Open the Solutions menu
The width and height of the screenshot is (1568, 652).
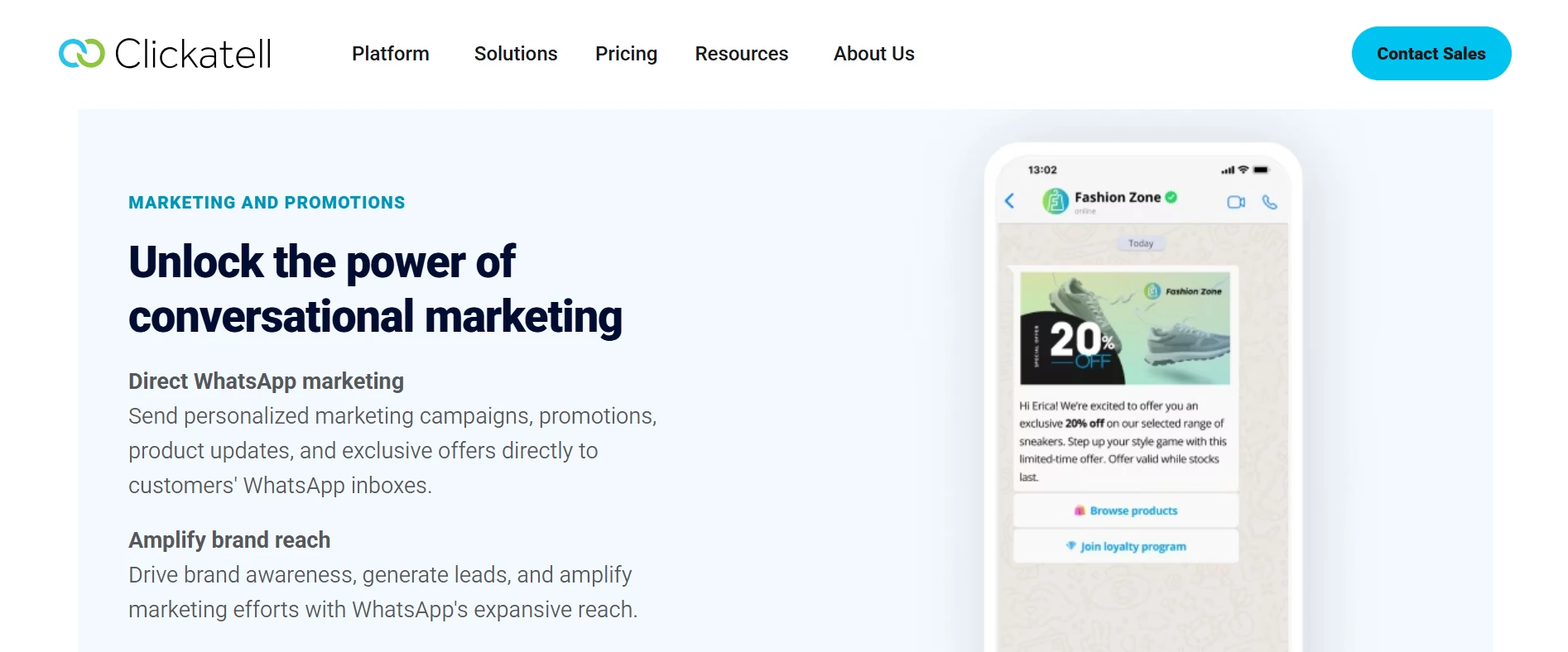pyautogui.click(x=515, y=53)
